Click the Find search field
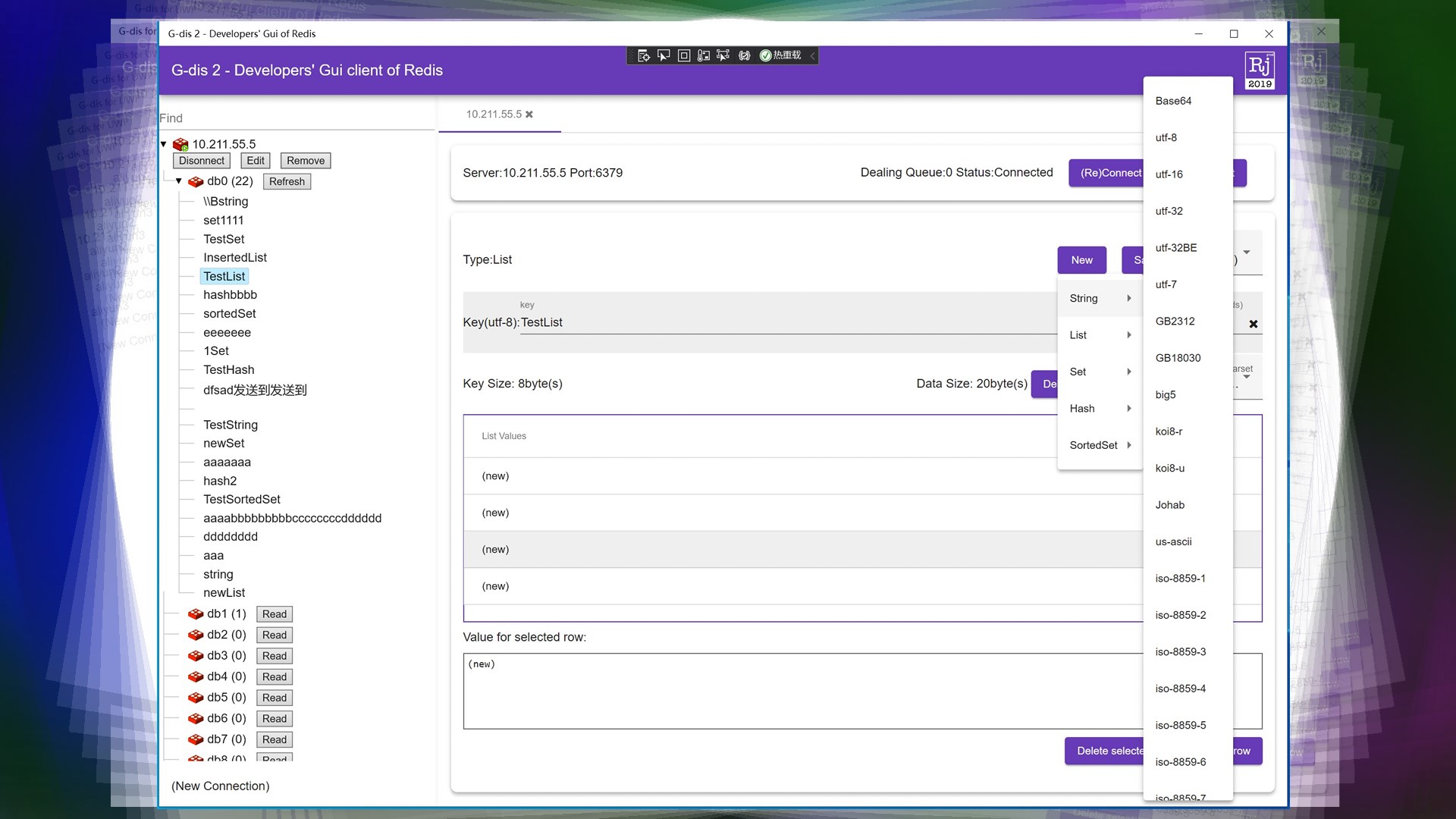The height and width of the screenshot is (819, 1456). [x=296, y=118]
